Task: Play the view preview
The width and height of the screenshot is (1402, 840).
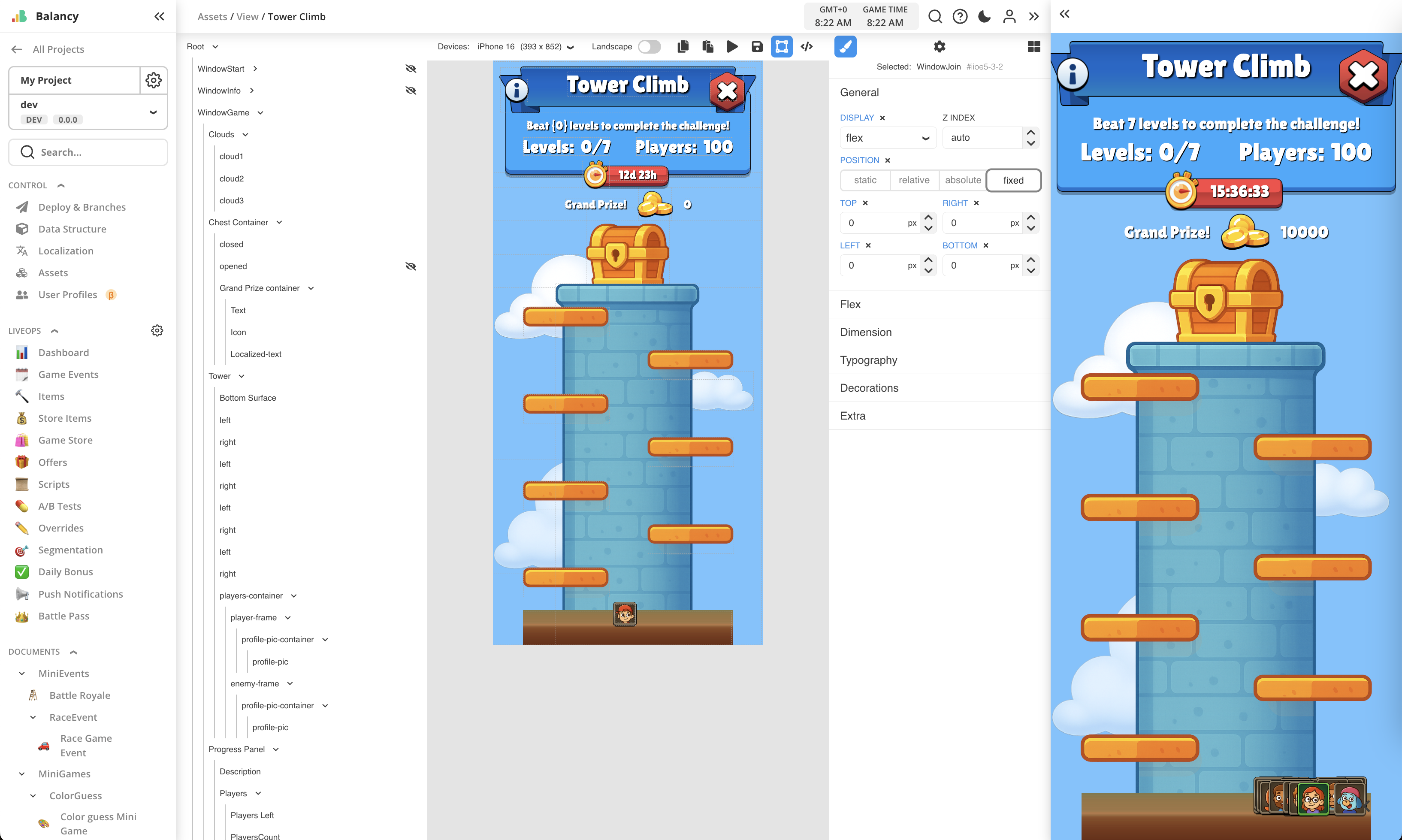Action: pyautogui.click(x=732, y=46)
